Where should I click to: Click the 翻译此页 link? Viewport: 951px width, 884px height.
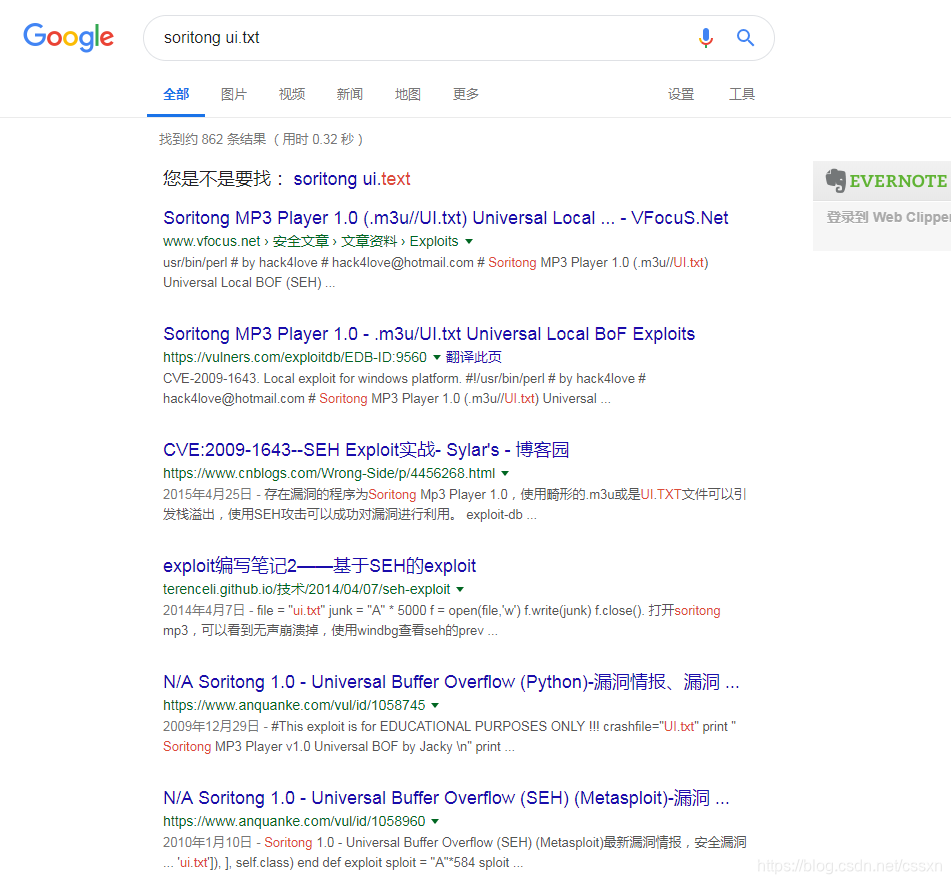click(474, 357)
